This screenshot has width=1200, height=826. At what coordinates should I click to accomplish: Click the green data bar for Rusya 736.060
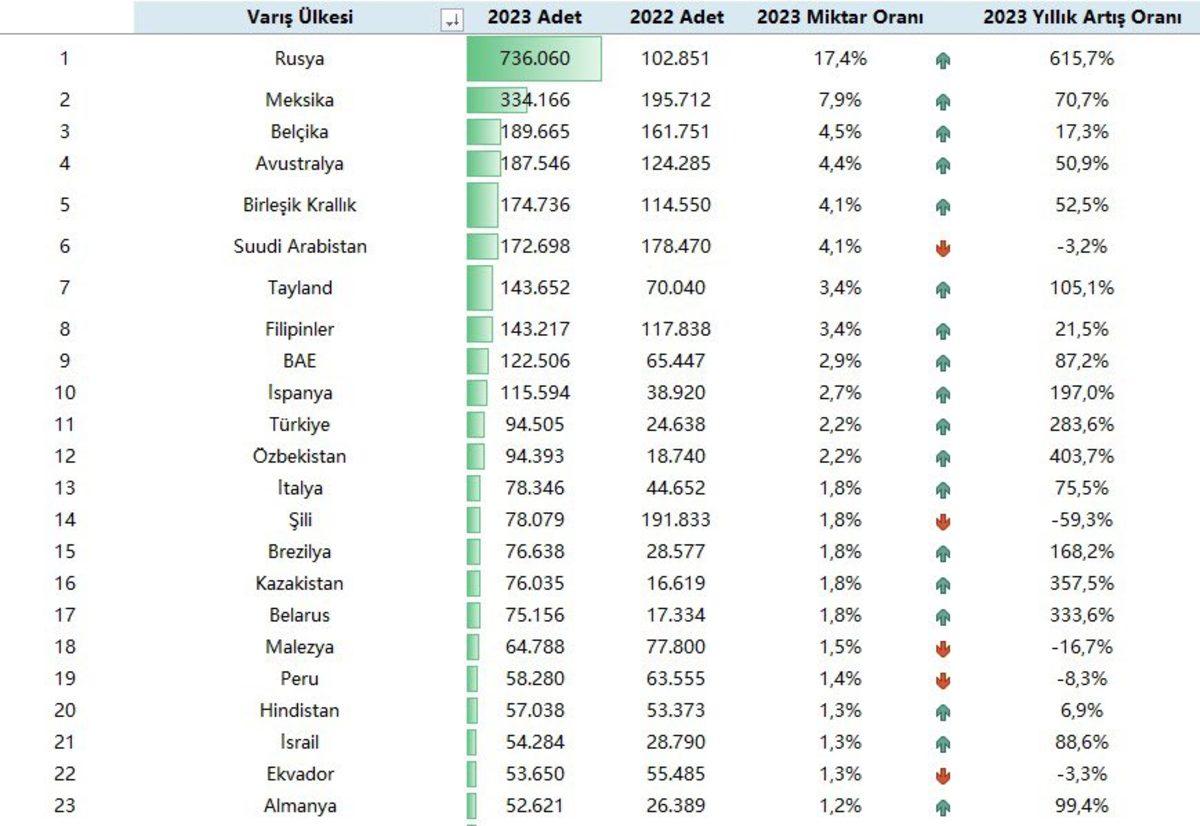(x=534, y=59)
